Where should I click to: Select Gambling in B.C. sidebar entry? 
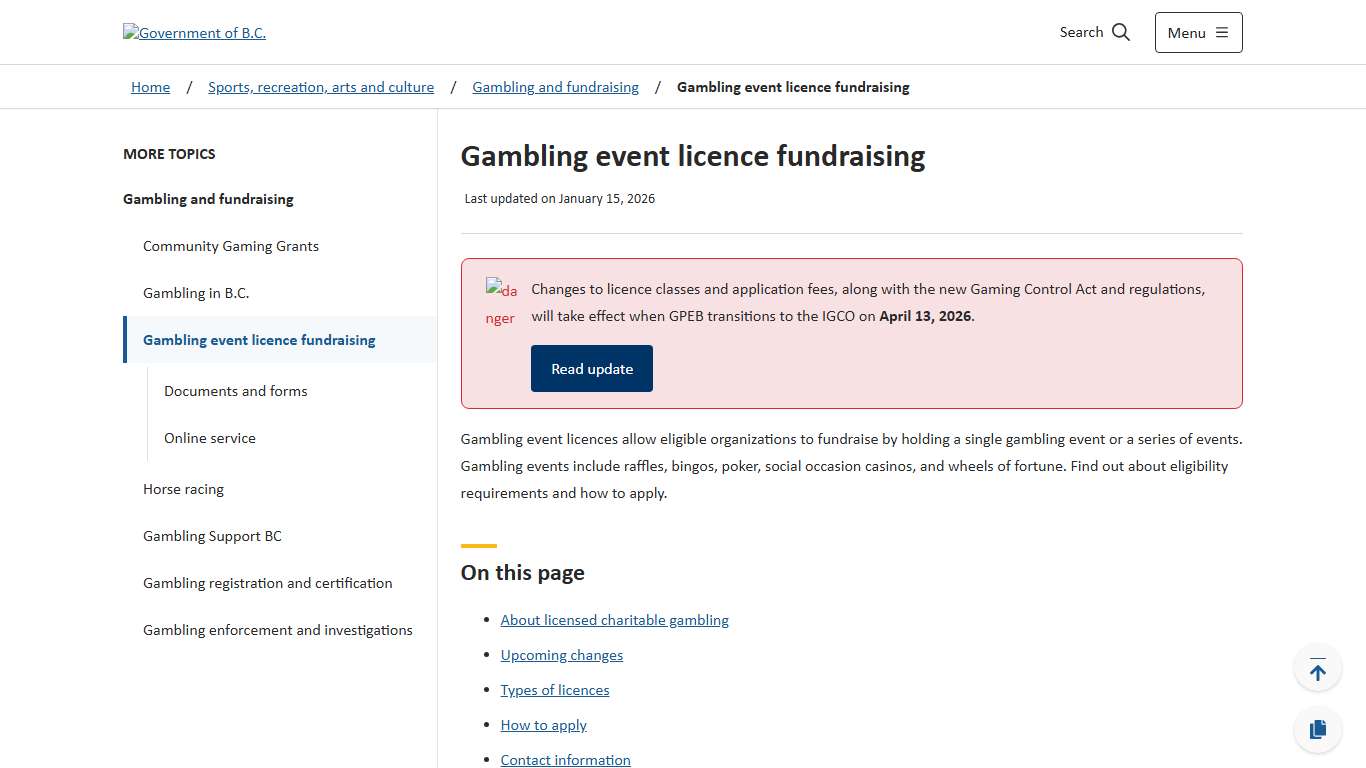[x=196, y=293]
